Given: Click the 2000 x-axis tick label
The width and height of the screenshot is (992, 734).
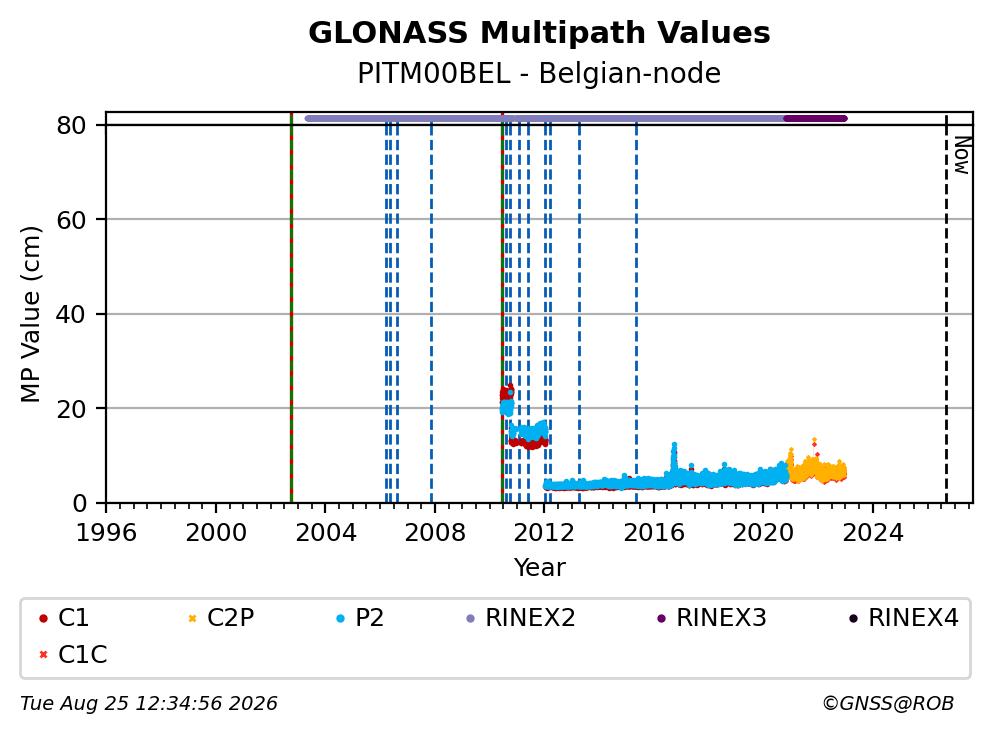Looking at the screenshot, I should [216, 533].
